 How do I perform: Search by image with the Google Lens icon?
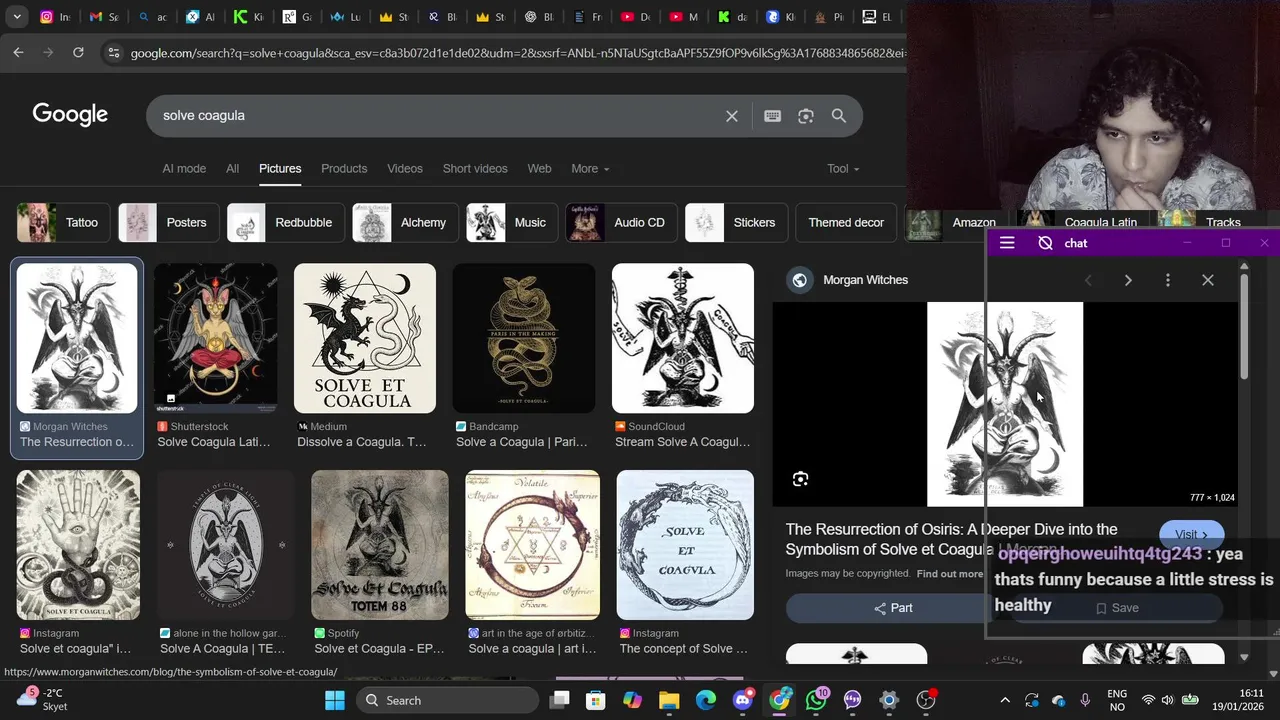pyautogui.click(x=806, y=116)
